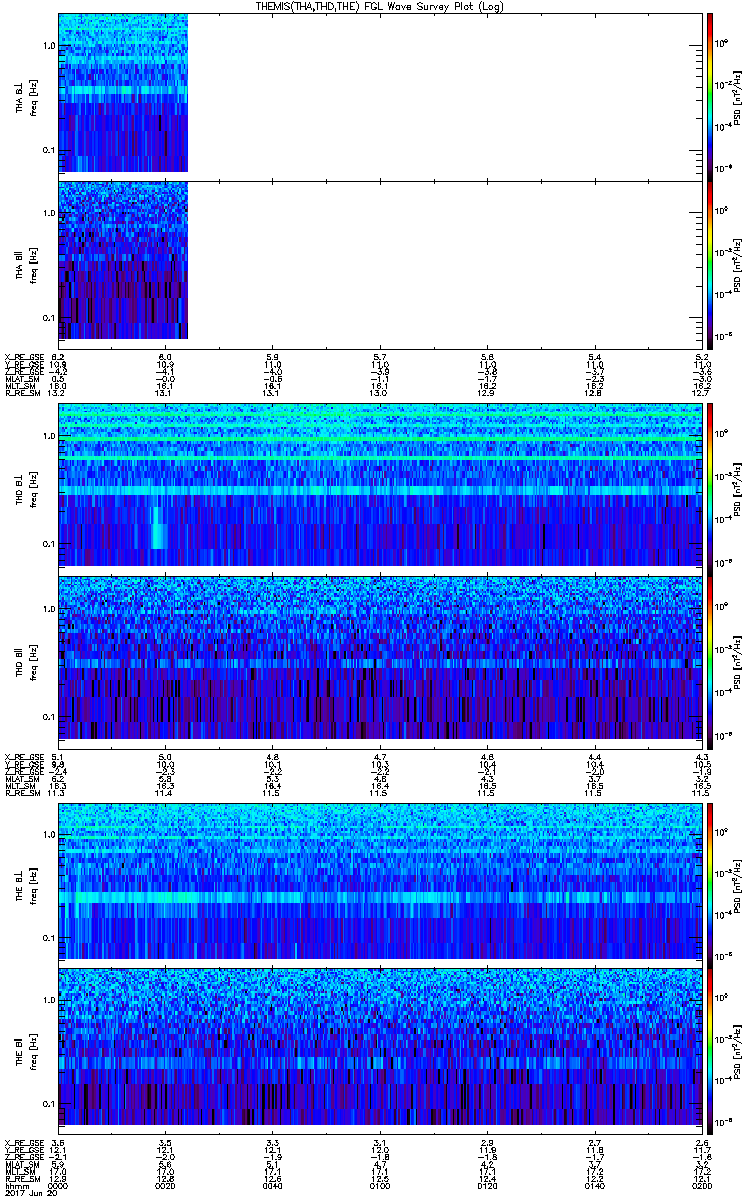The height and width of the screenshot is (1200, 750).
Task: Click 'R_RE_SM' label beneath the THA panels
Action: click(21, 393)
